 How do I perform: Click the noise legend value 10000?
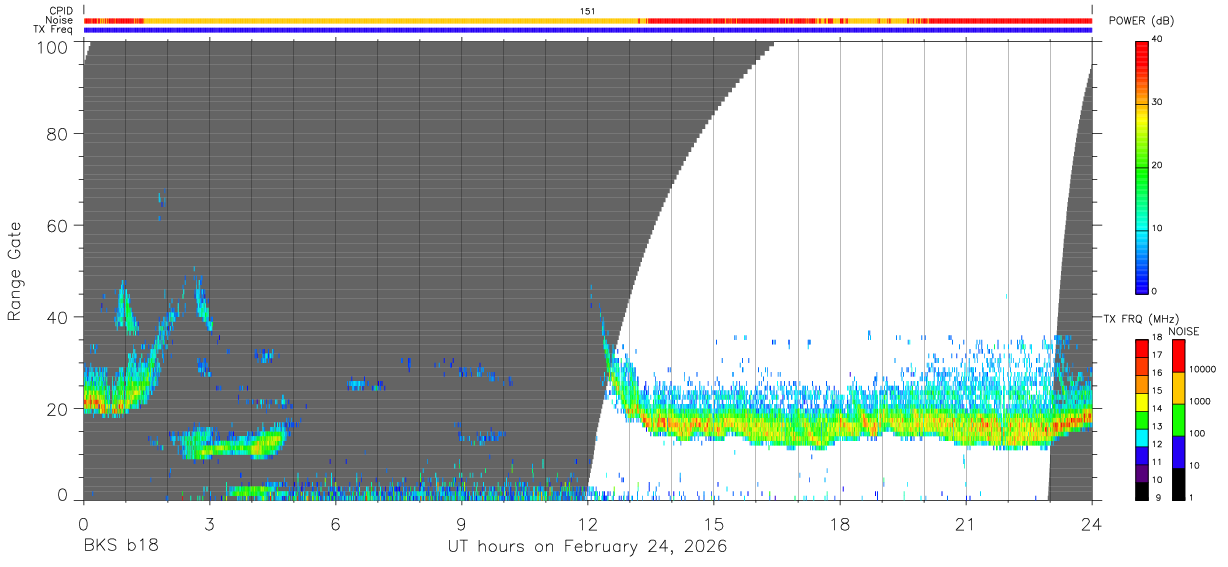click(x=1203, y=369)
